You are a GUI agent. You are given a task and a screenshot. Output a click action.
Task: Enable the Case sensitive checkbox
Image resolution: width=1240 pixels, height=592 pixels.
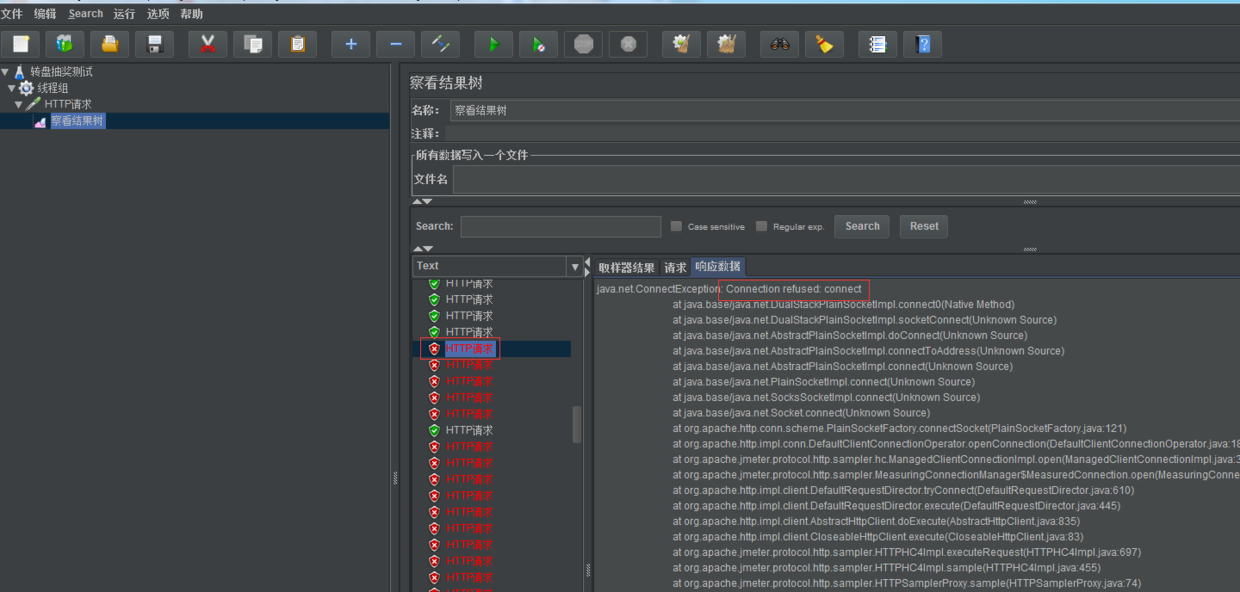677,227
